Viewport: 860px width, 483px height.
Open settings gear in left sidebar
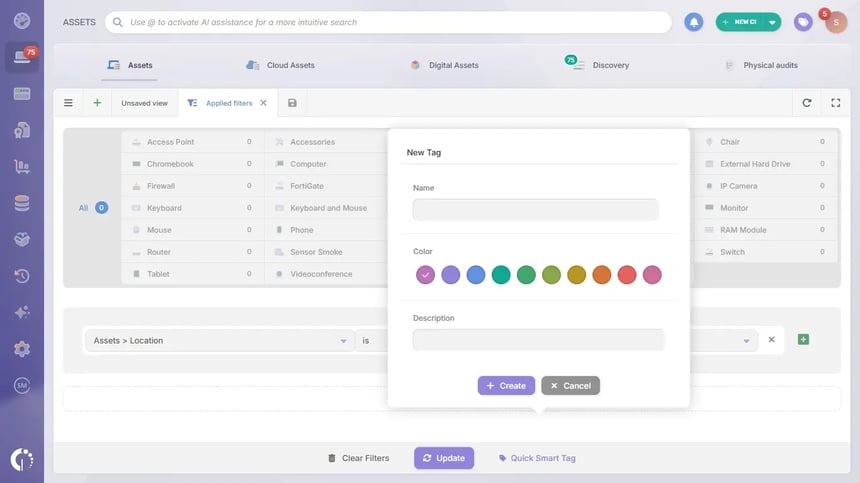click(22, 349)
